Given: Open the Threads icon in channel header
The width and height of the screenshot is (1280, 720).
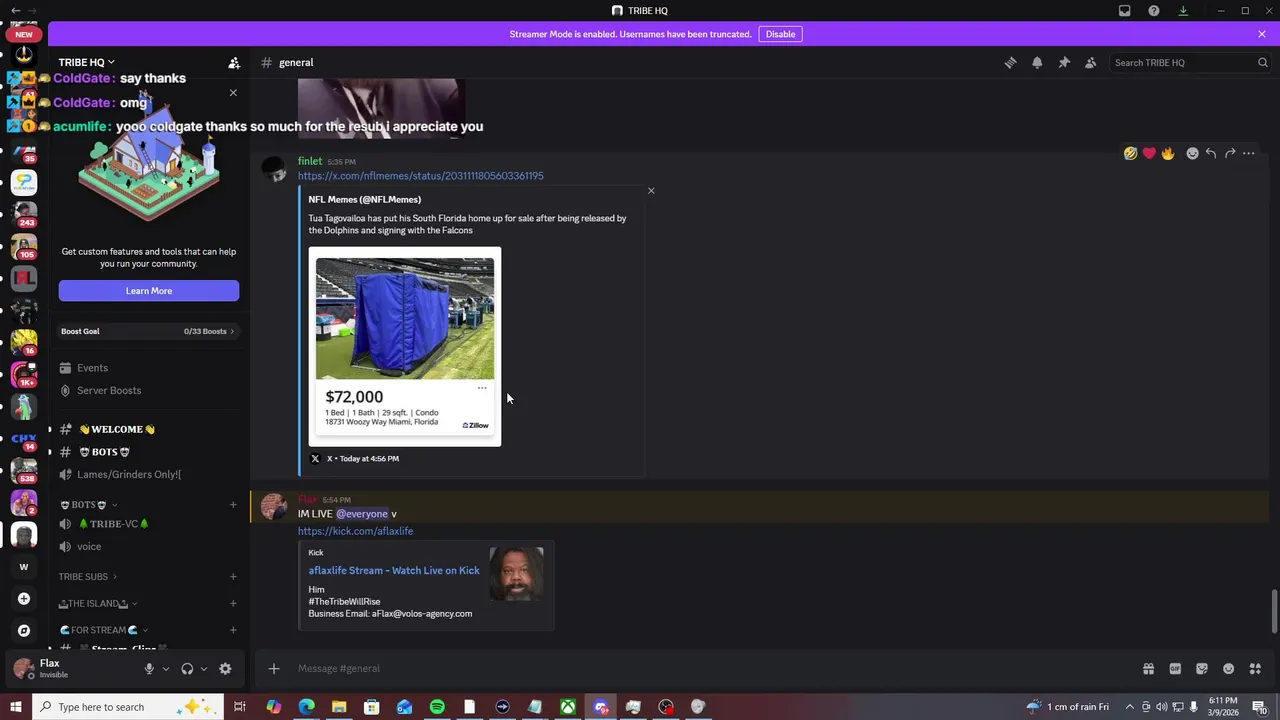Looking at the screenshot, I should coord(1010,62).
